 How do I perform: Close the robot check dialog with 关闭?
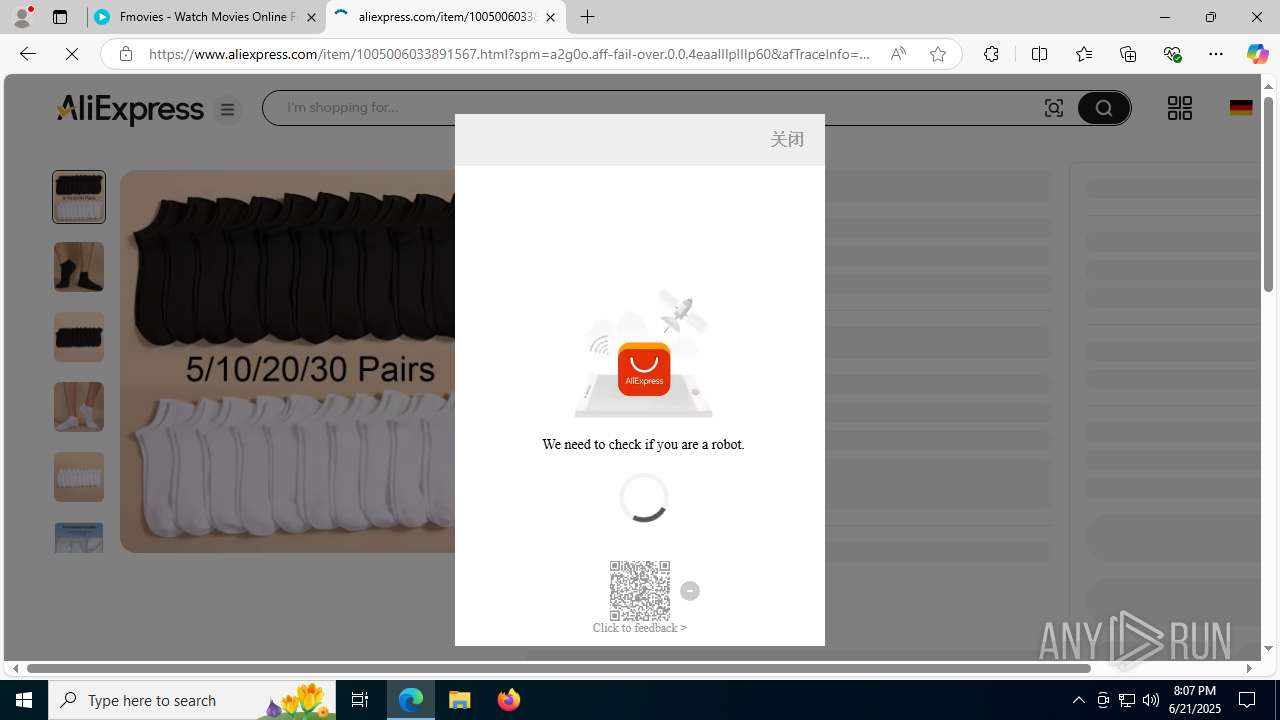tap(787, 139)
